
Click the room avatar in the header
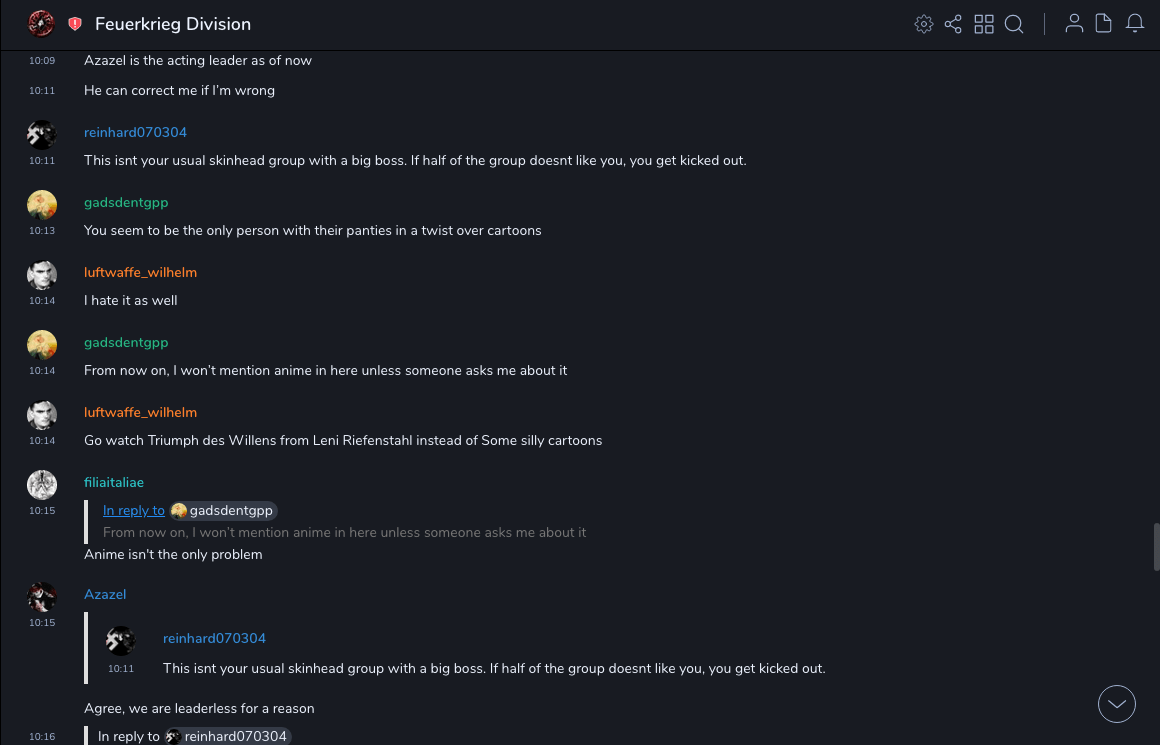coord(41,24)
